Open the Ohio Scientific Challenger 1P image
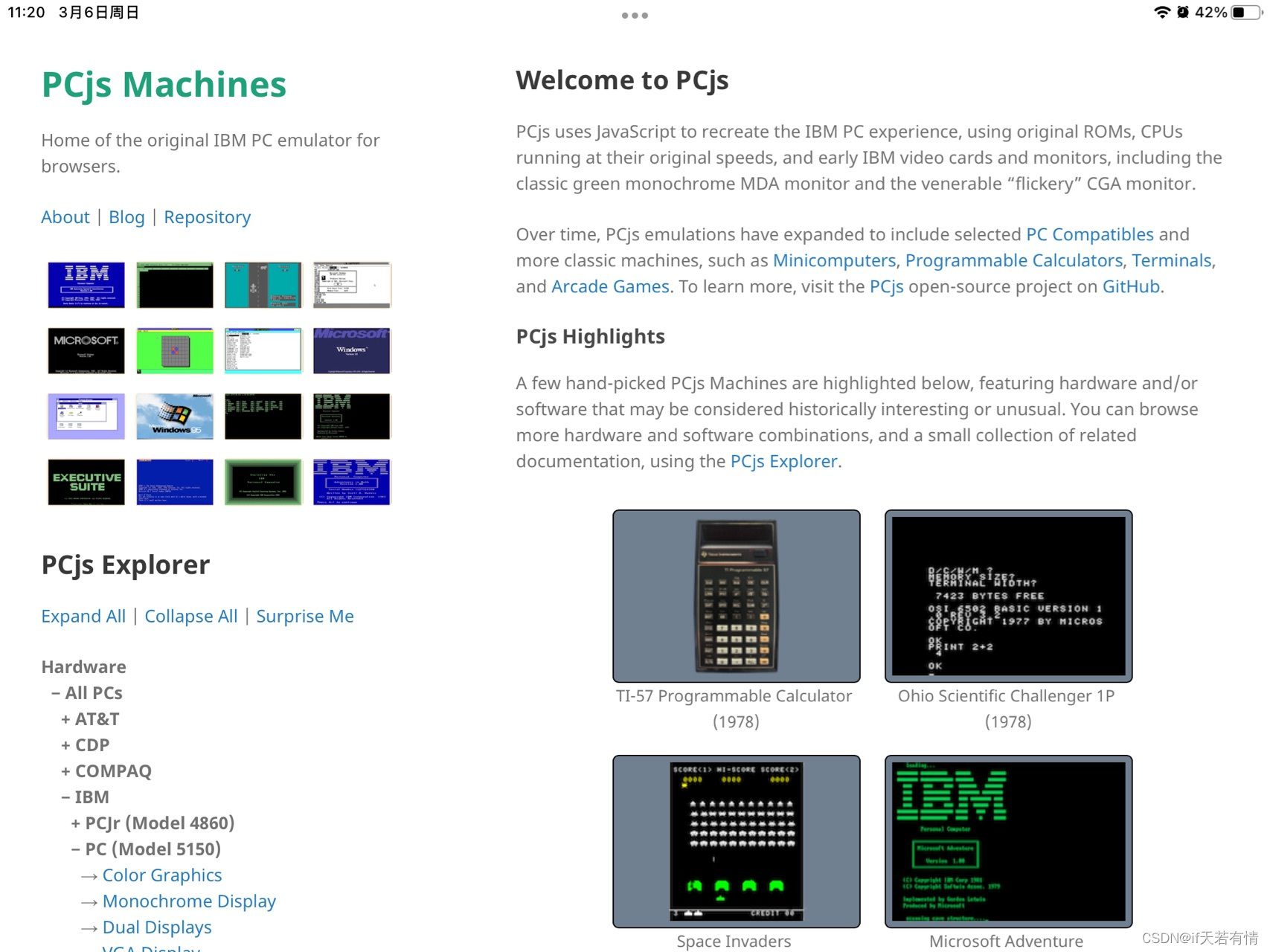The width and height of the screenshot is (1270, 952). [x=1008, y=596]
